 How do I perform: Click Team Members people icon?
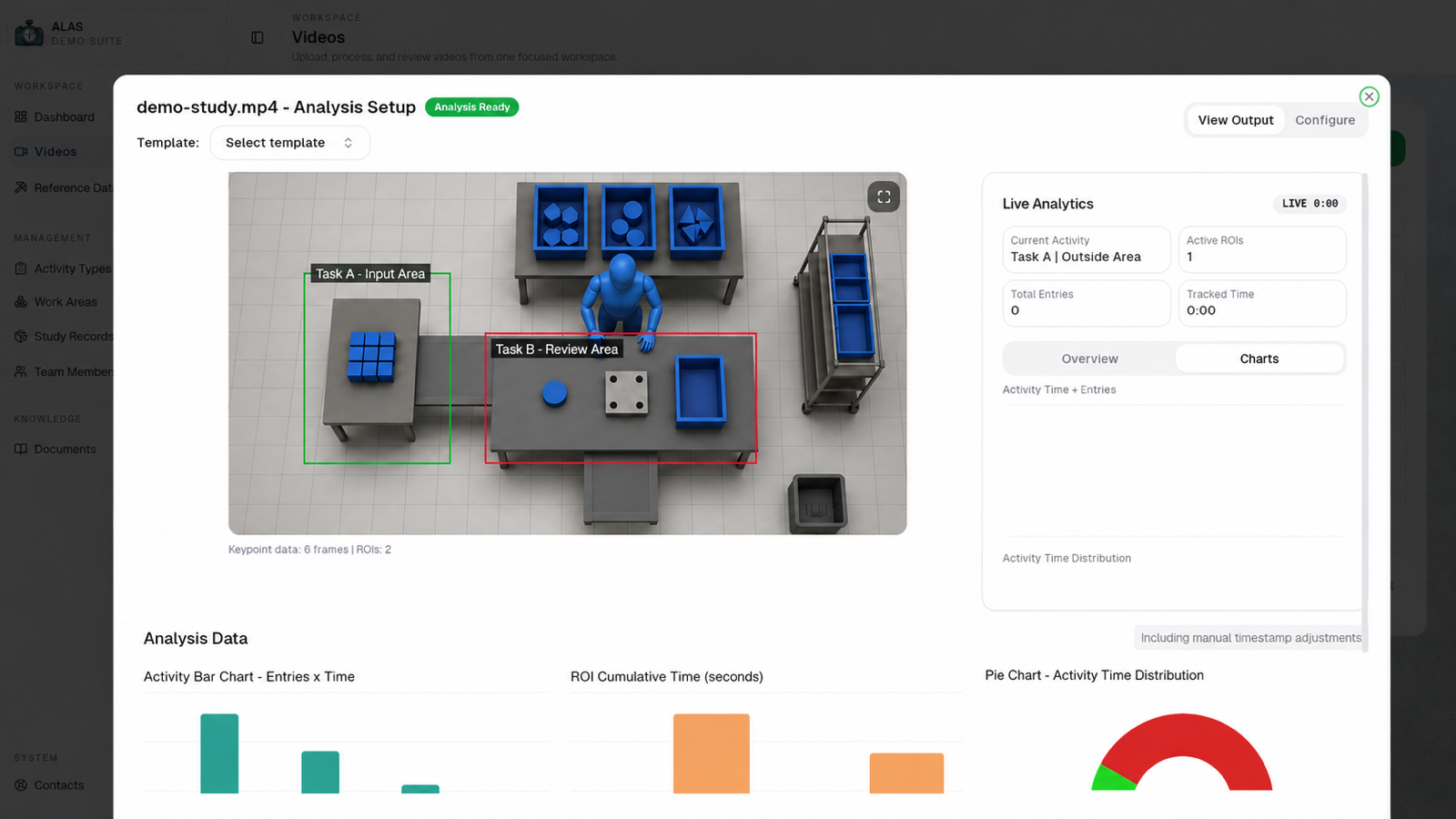21,371
